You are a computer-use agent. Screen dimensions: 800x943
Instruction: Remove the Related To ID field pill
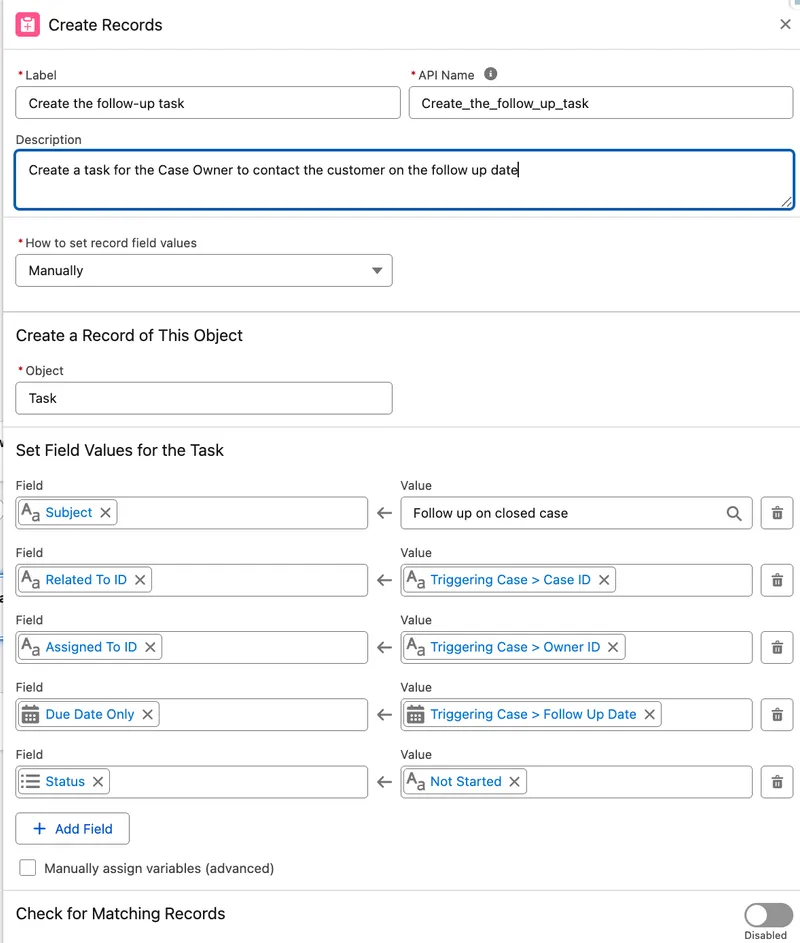[x=140, y=580]
